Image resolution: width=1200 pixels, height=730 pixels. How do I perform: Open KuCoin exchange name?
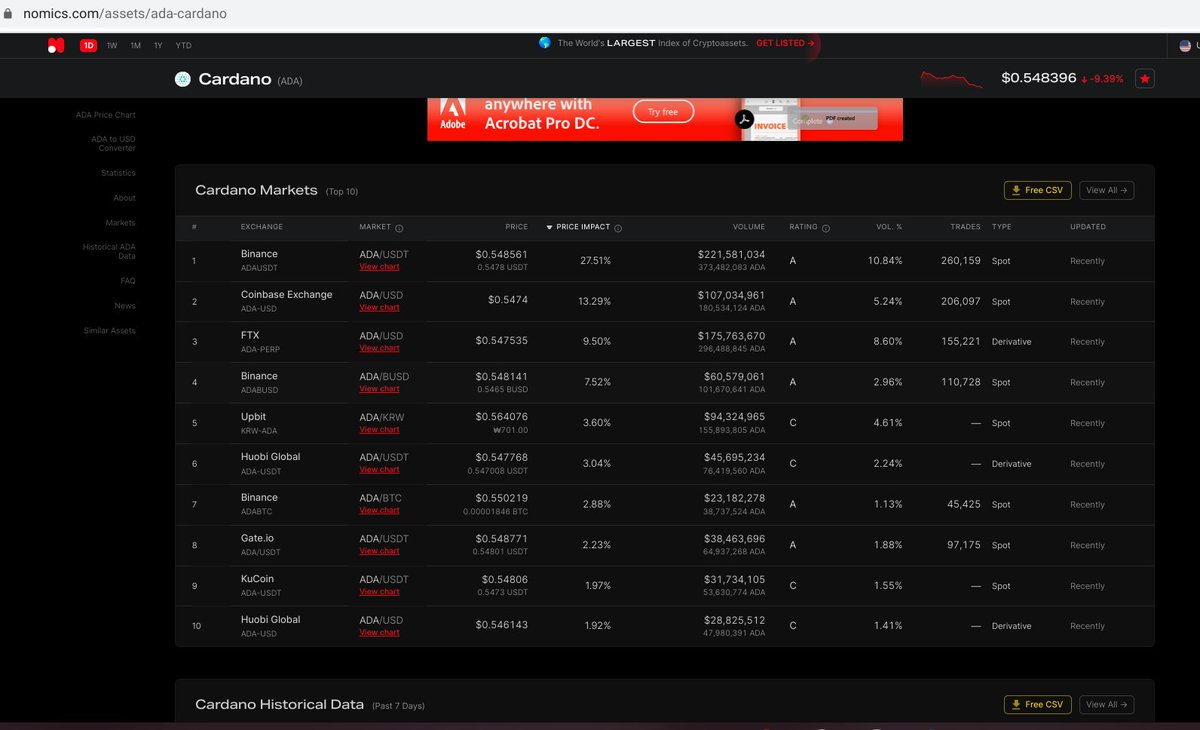[257, 578]
